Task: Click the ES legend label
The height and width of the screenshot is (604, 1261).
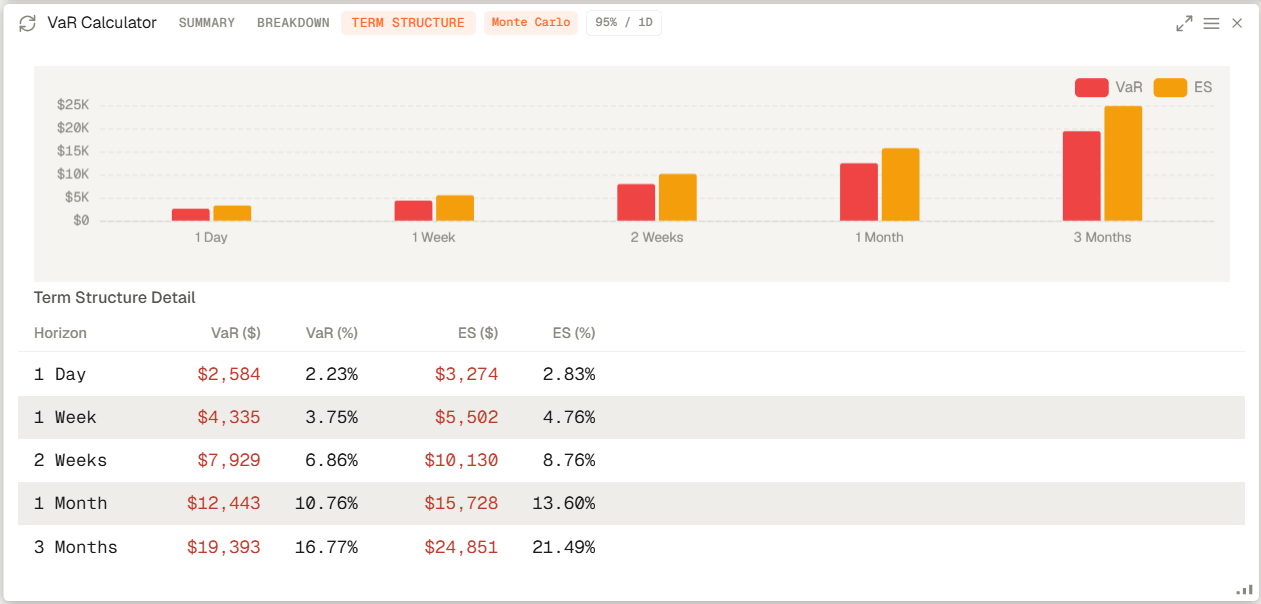Action: (x=1203, y=87)
